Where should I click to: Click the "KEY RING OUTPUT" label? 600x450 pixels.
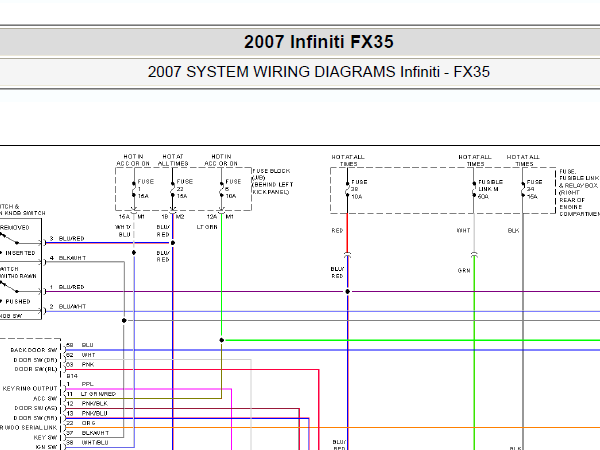click(x=30, y=388)
